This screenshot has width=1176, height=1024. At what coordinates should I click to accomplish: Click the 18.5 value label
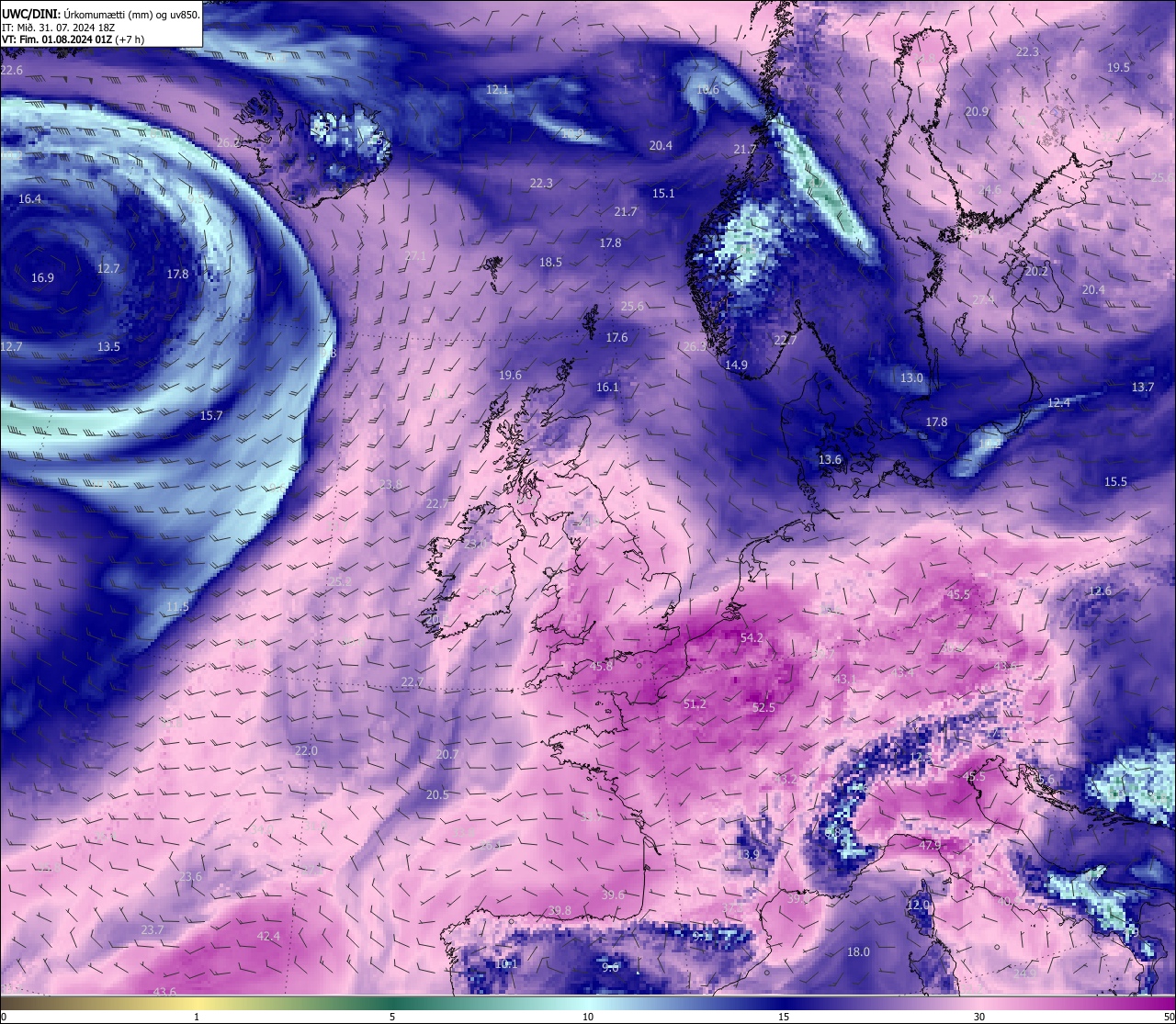550,262
